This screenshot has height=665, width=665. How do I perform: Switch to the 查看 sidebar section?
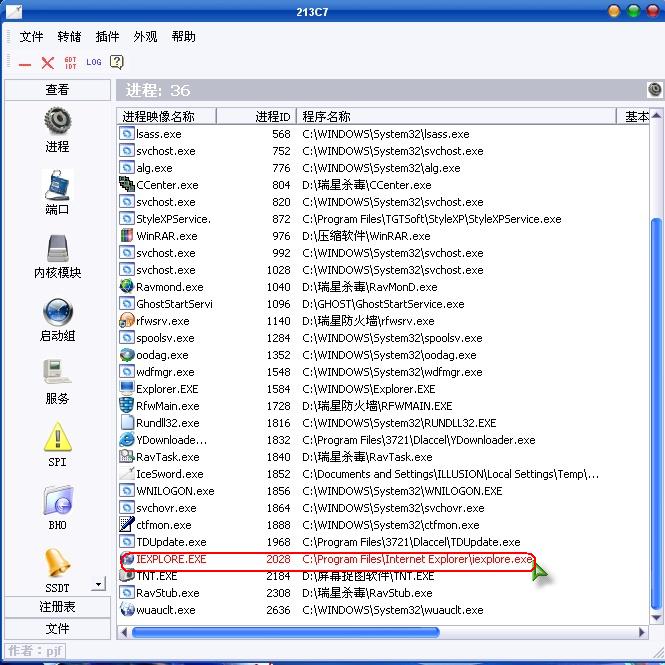point(57,89)
